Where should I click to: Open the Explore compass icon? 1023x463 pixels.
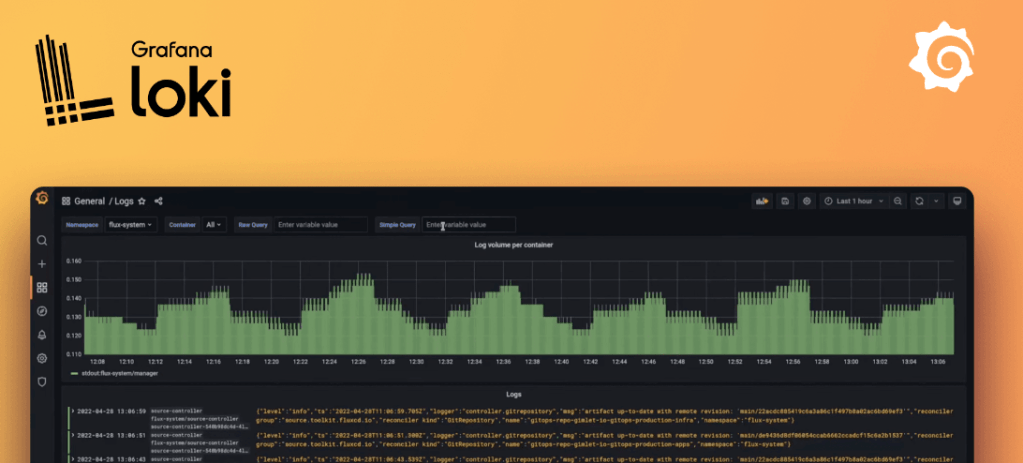point(42,311)
